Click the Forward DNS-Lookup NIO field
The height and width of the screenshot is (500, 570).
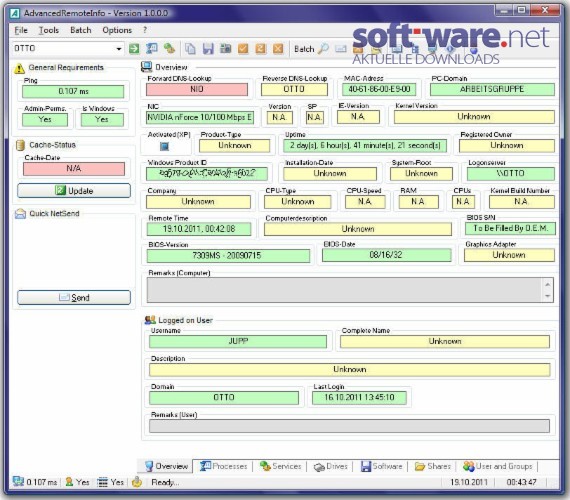click(x=197, y=89)
